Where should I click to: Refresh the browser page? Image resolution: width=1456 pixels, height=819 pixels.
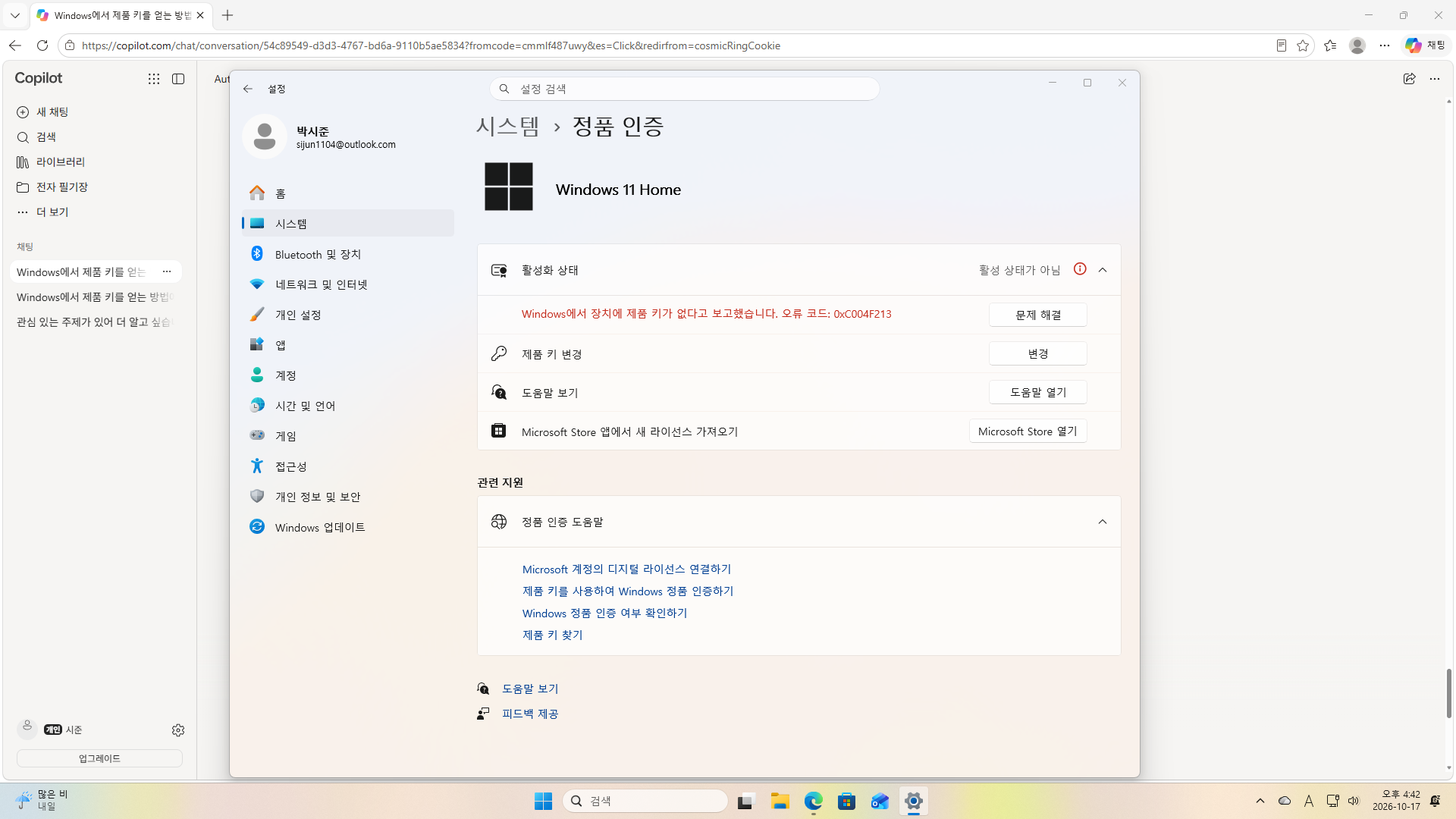42,45
